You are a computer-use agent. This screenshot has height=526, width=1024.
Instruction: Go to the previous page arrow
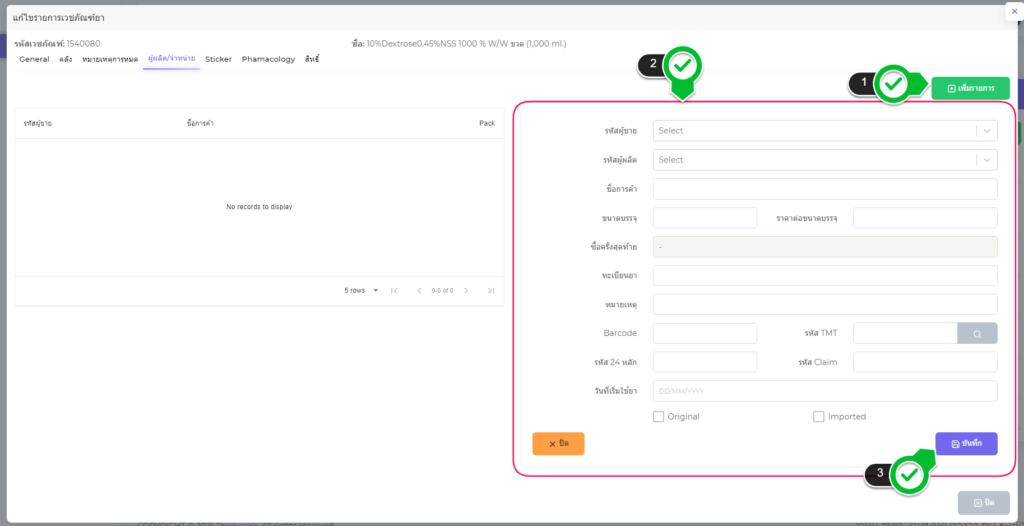coord(419,291)
